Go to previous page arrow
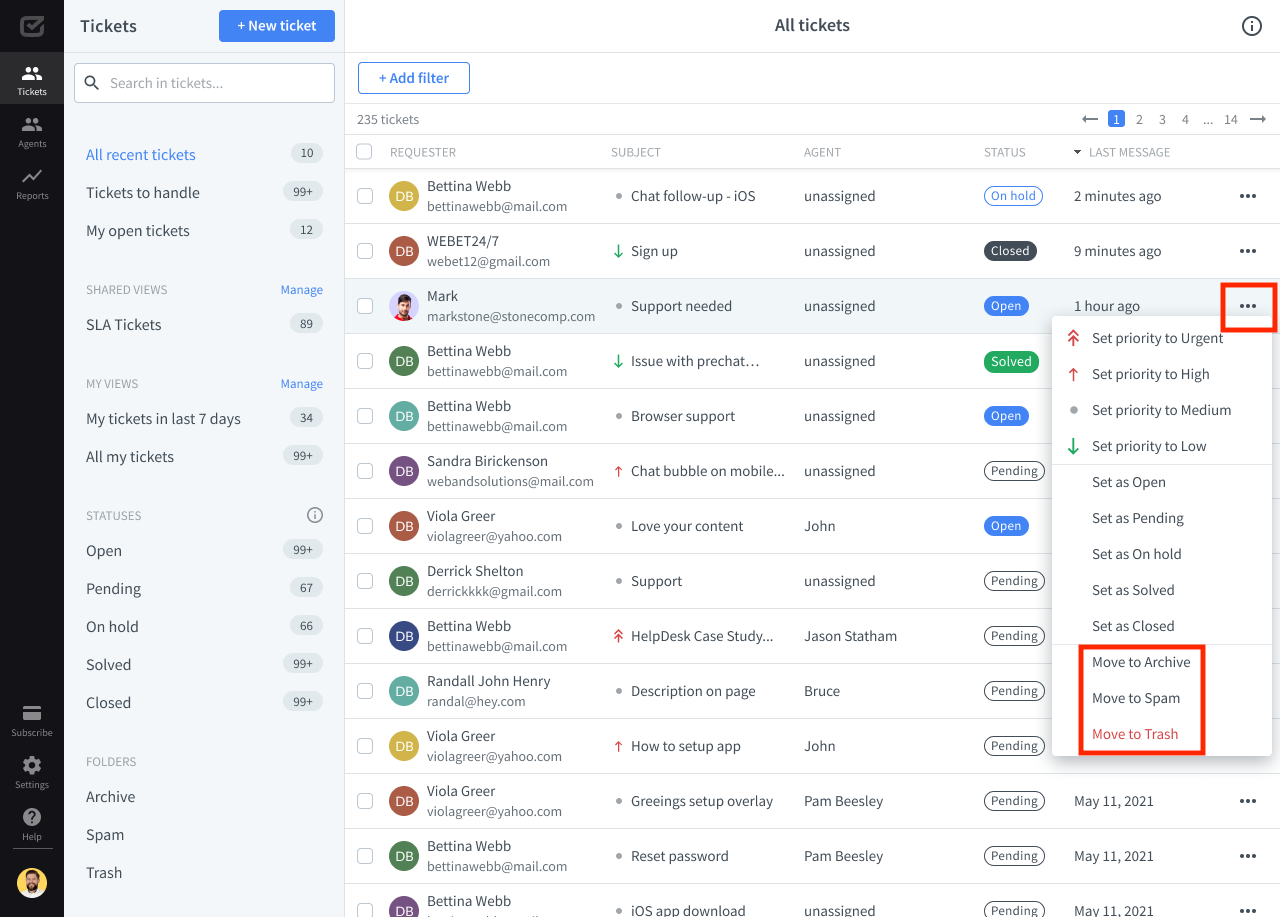 pos(1090,119)
